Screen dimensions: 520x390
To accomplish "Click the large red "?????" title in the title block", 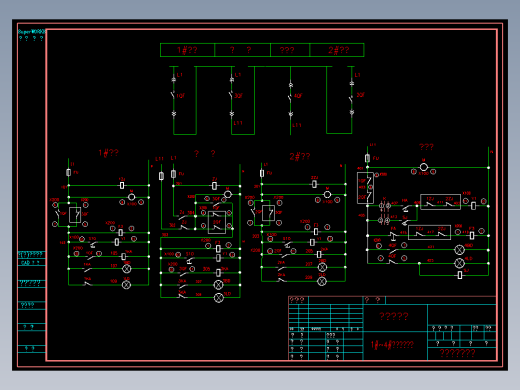I will [394, 316].
